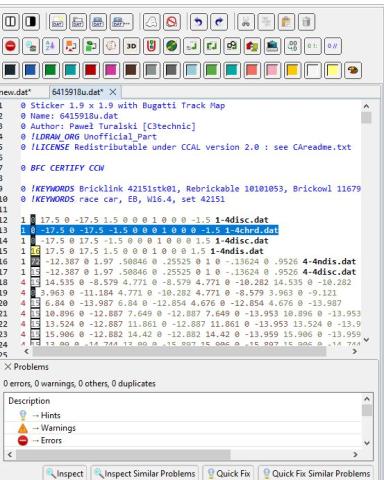Toggle the split editor layout icon
The height and width of the screenshot is (480, 384).
11,22
